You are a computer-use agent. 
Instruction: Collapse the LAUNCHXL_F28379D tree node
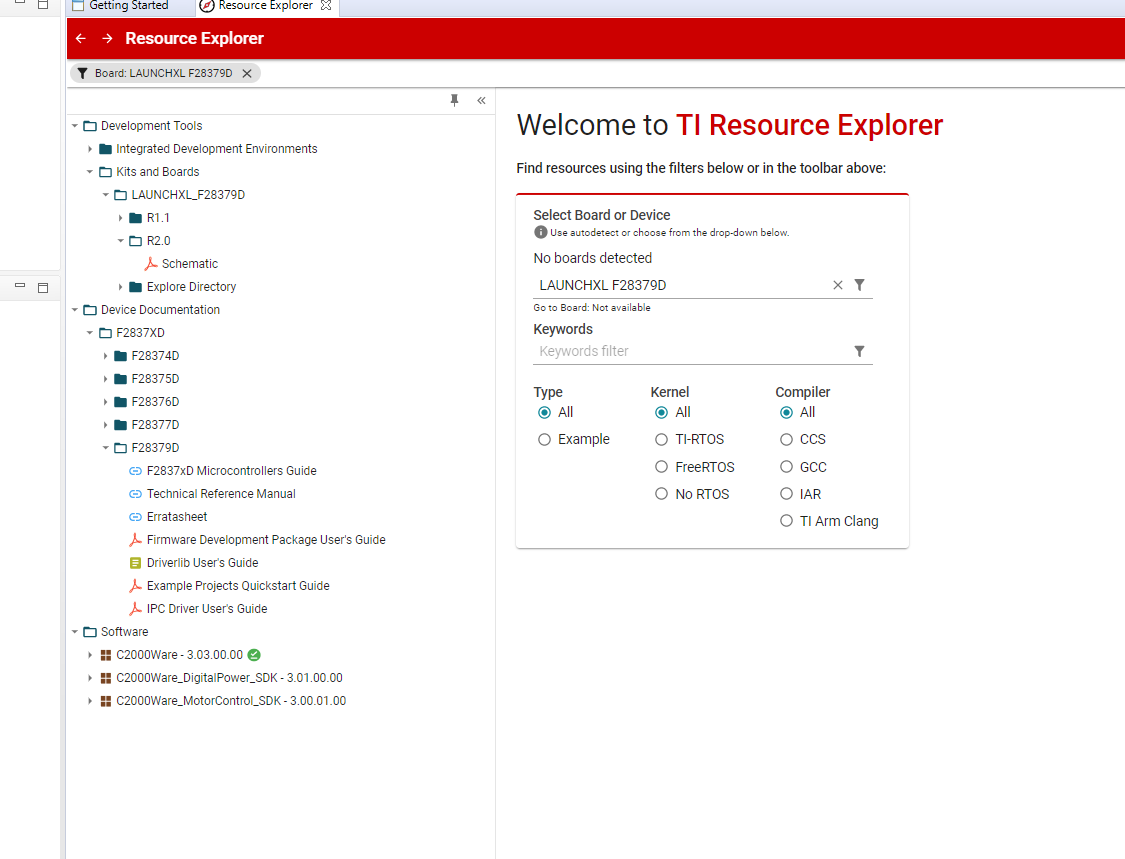coord(105,194)
